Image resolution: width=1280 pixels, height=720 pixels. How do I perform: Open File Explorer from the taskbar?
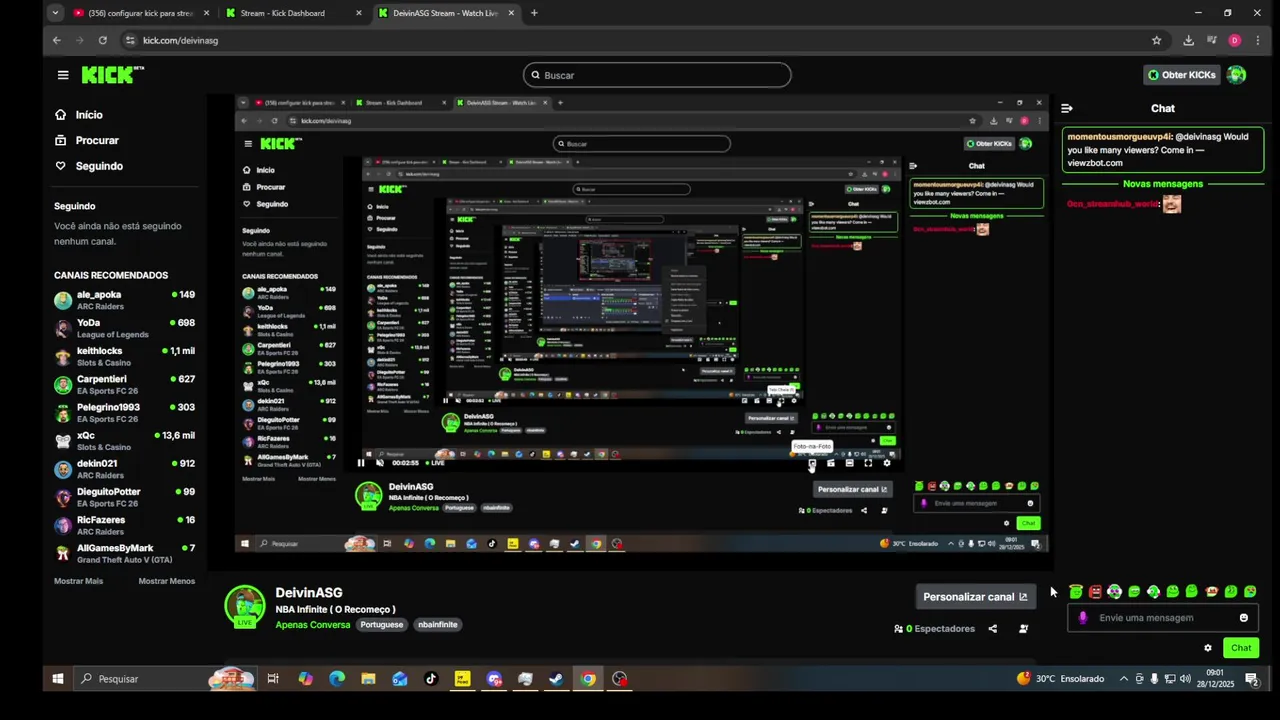point(368,679)
